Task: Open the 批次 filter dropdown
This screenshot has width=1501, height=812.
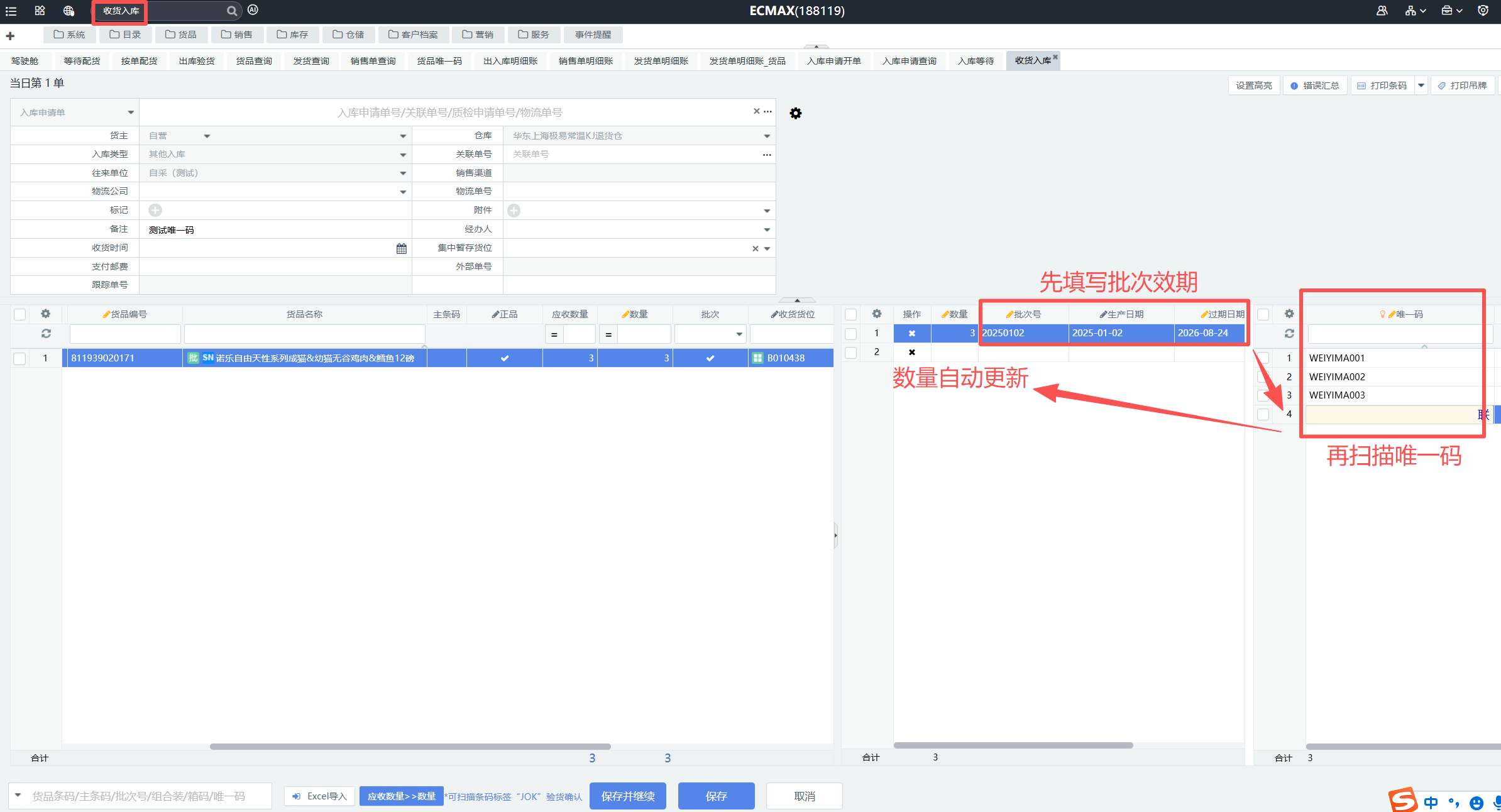Action: tap(739, 334)
